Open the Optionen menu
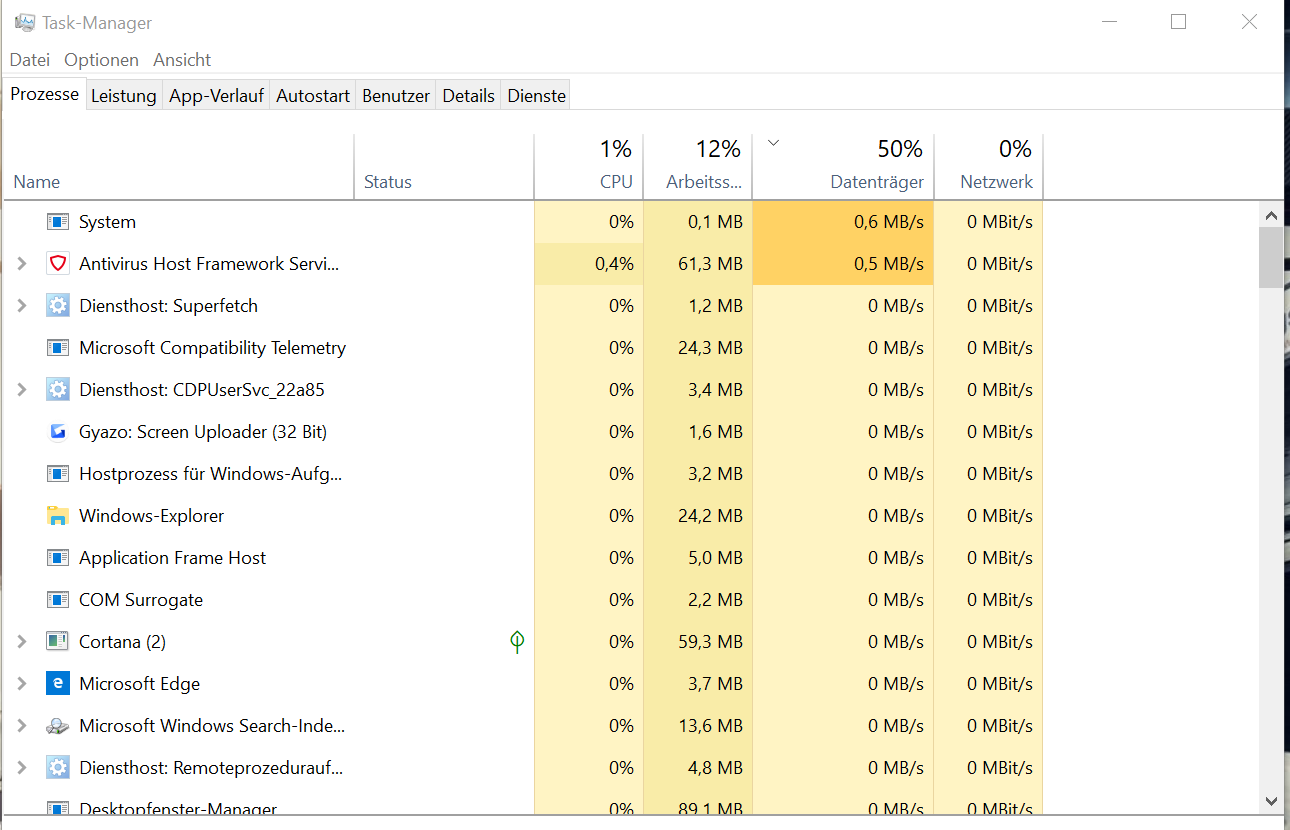1290x830 pixels. [101, 60]
